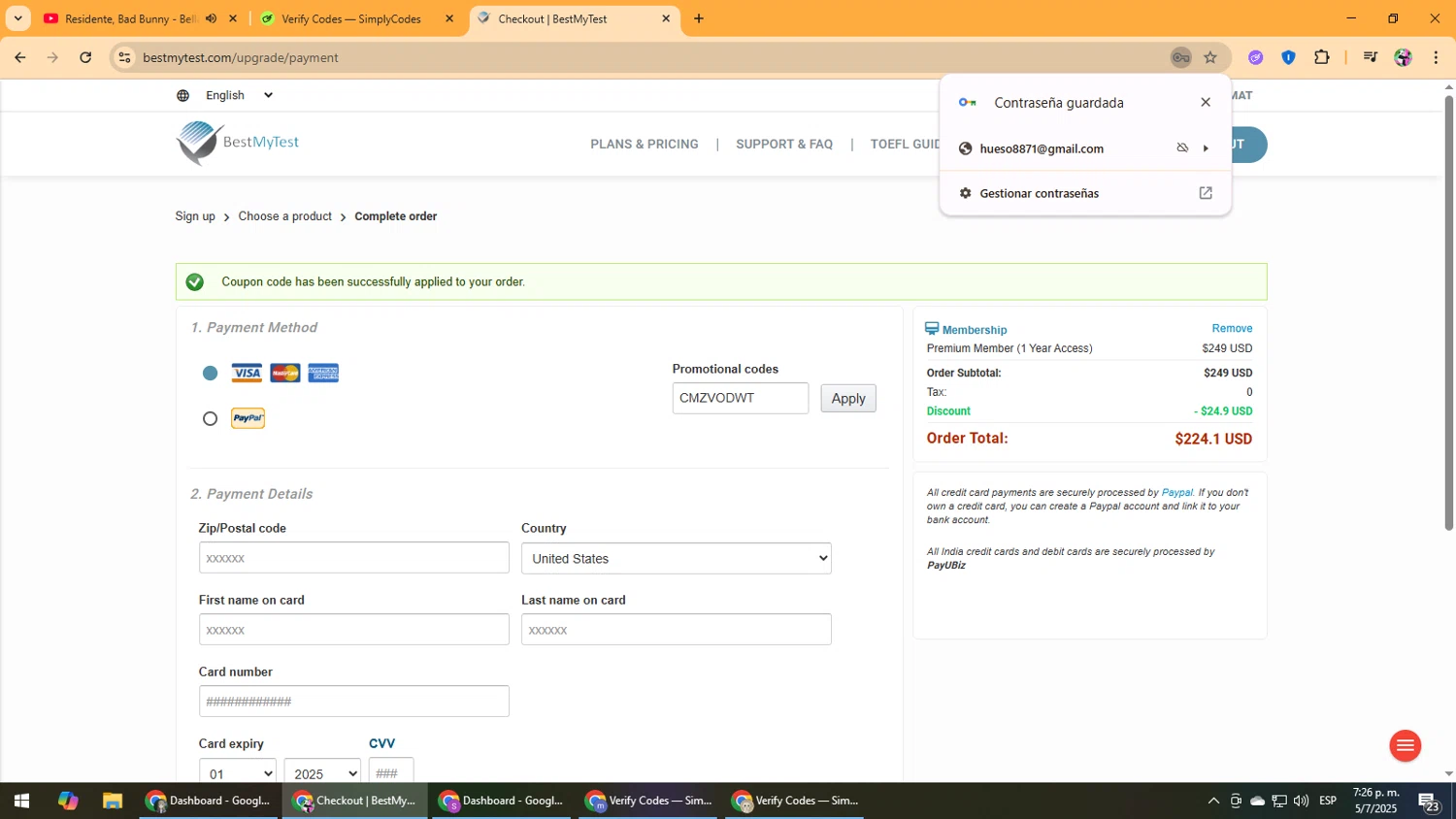Click the page vertical scrollbar
This screenshot has height=819, width=1456.
[x=1448, y=313]
